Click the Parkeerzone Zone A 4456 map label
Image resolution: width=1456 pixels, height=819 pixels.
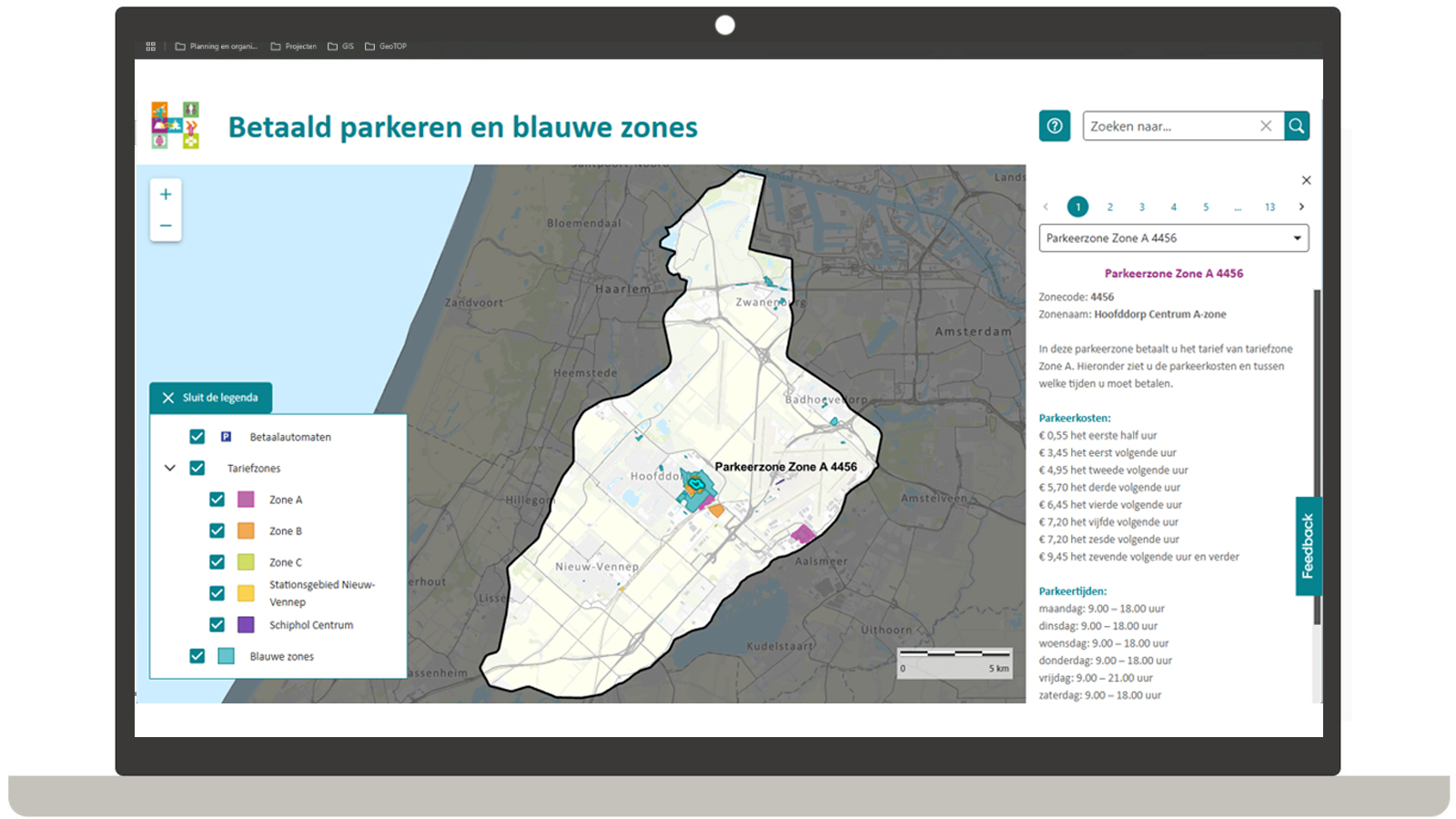[786, 467]
